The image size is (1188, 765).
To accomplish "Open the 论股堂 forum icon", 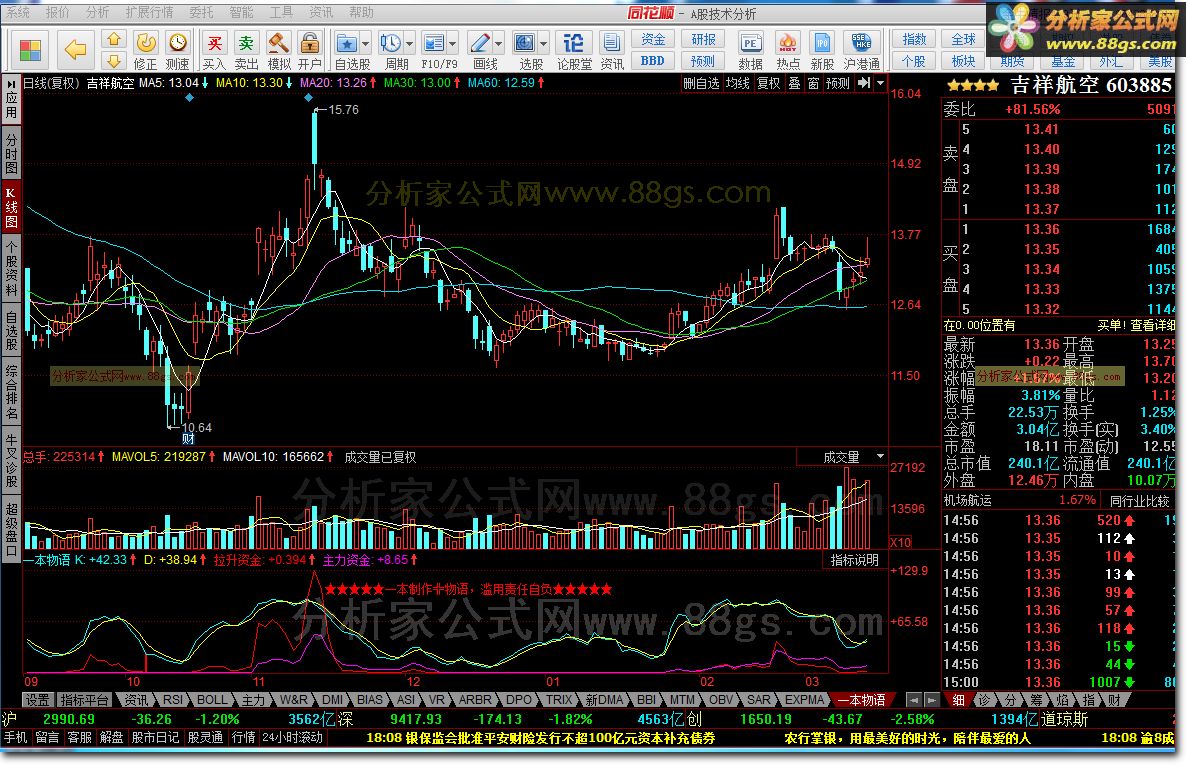I will coord(574,43).
